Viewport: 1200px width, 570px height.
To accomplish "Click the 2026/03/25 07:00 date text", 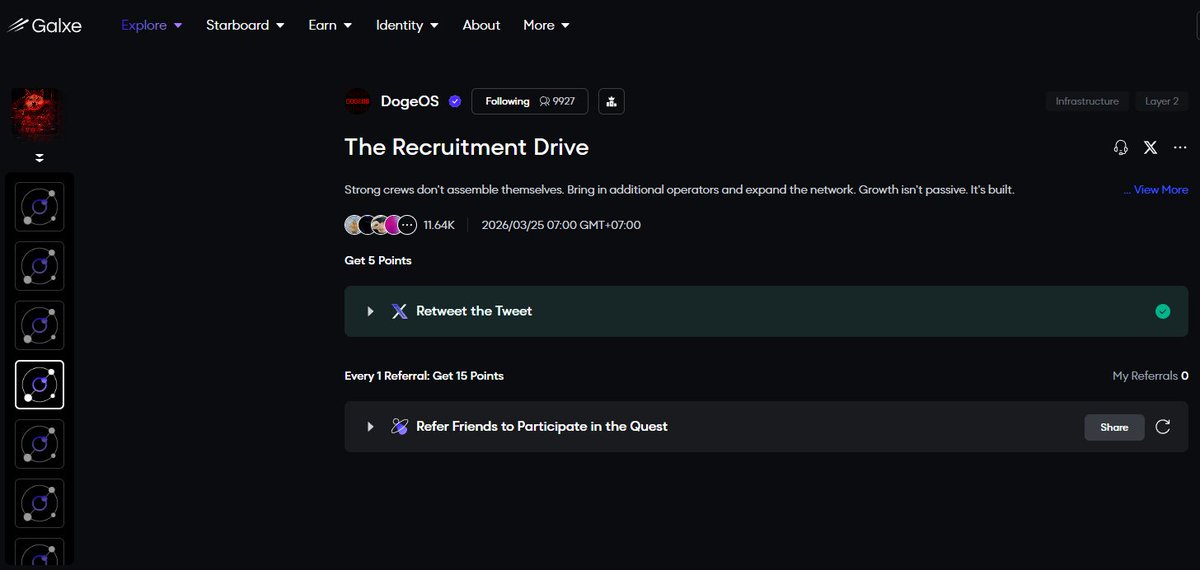I will point(561,225).
